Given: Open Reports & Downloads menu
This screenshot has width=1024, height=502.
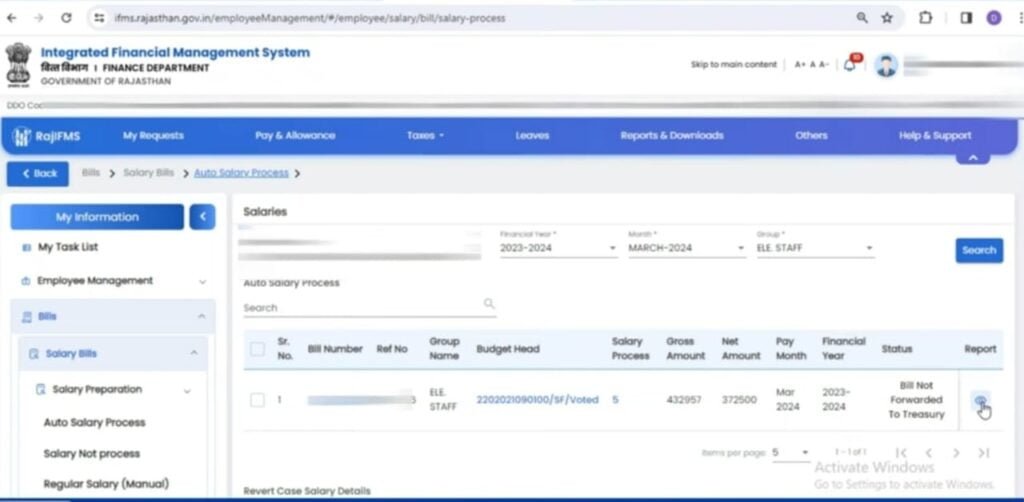Looking at the screenshot, I should (672, 136).
